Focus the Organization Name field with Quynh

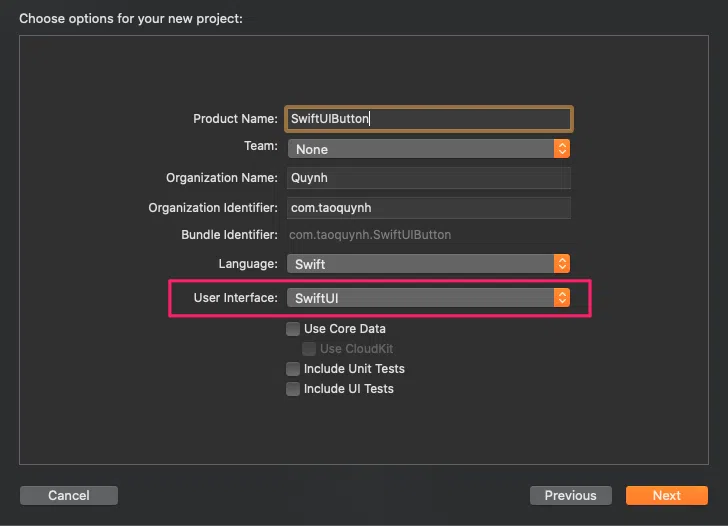[x=429, y=178]
